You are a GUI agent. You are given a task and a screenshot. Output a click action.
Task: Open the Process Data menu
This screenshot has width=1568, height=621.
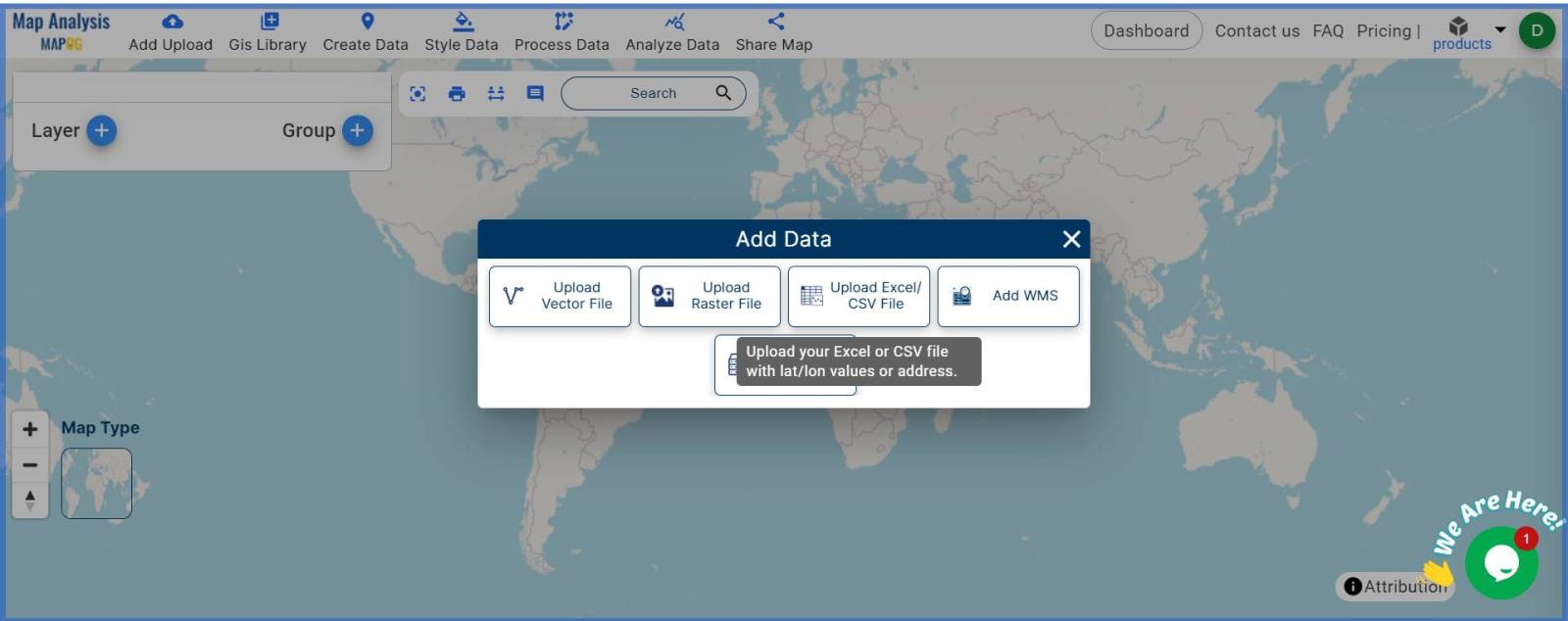pos(562,32)
